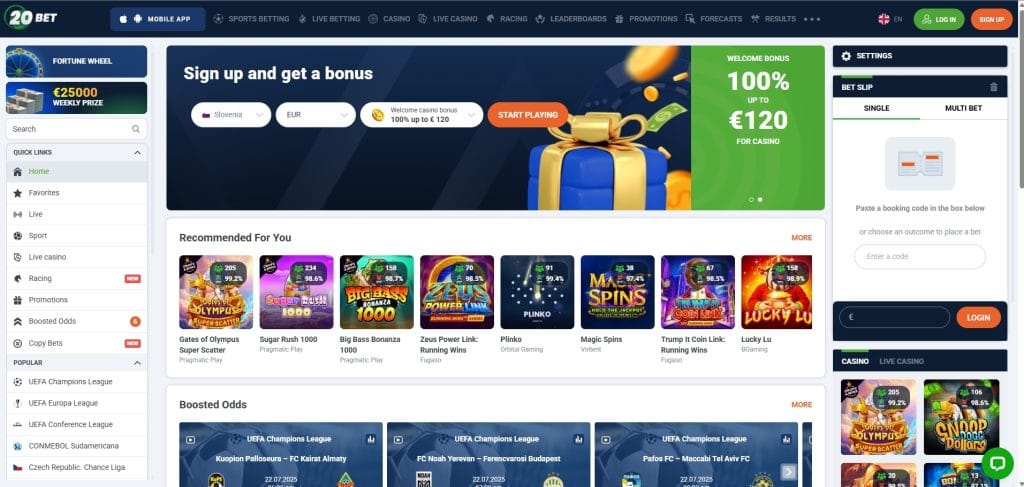Show next Boosted Odds with arrow
Viewport: 1024px width, 487px height.
tap(789, 472)
